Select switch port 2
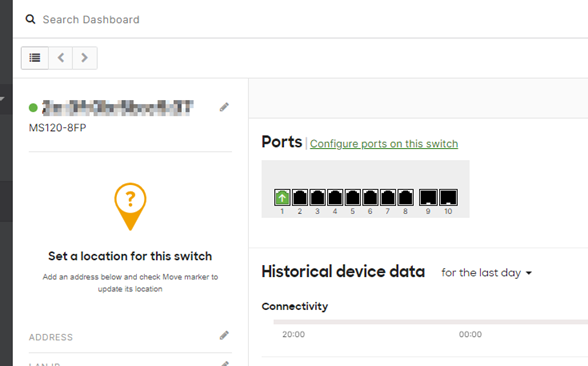This screenshot has height=366, width=588. click(x=300, y=197)
